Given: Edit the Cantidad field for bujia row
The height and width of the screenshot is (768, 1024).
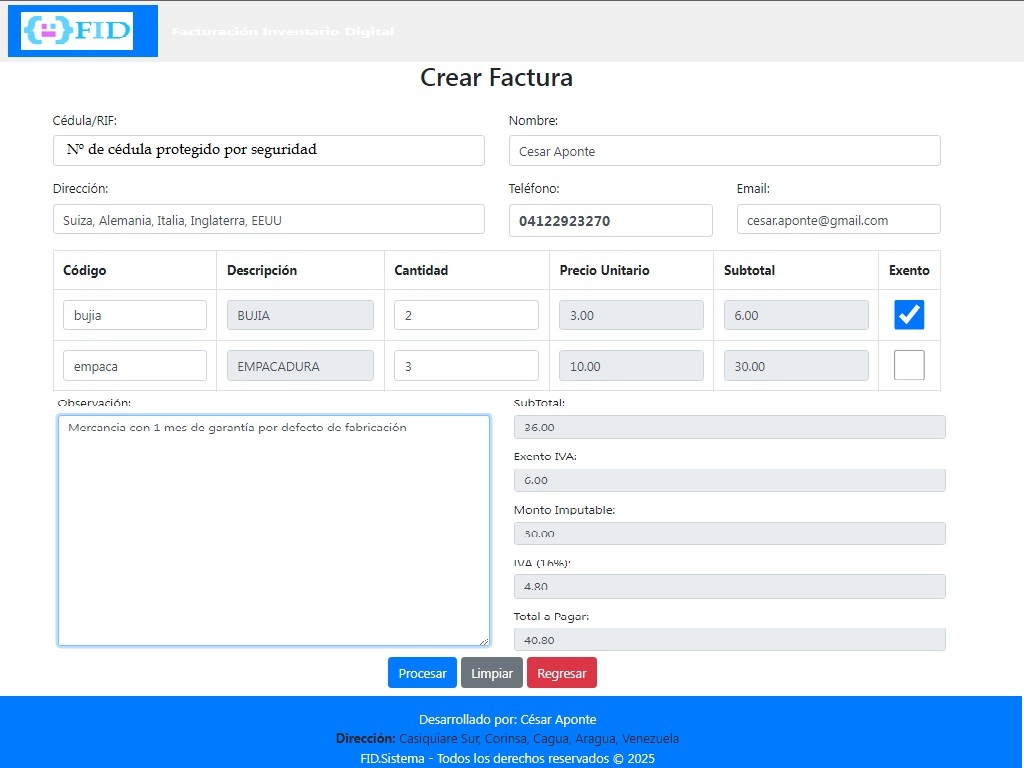Looking at the screenshot, I should pos(466,315).
